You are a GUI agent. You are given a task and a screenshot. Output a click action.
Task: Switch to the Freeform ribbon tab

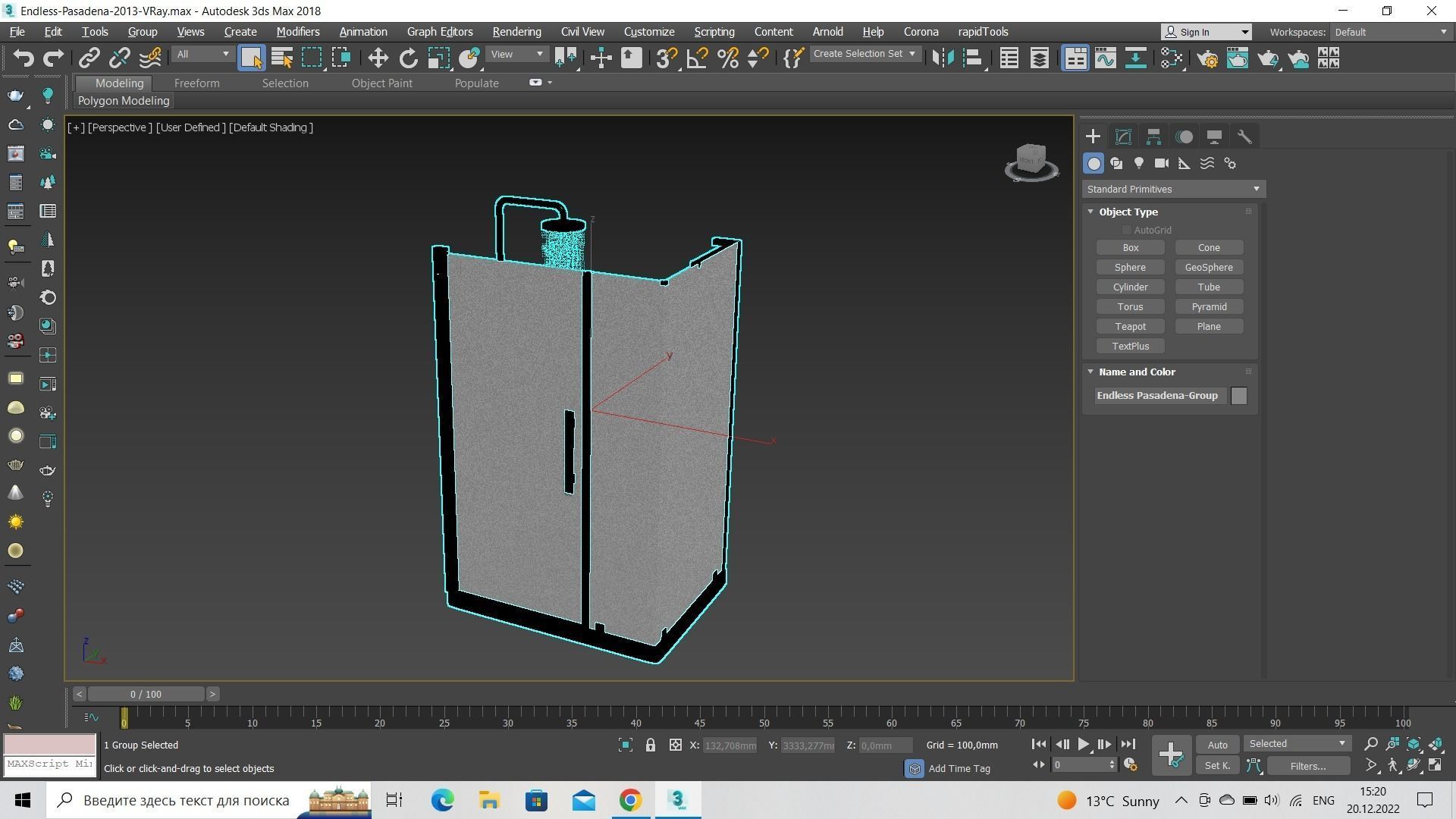pos(196,83)
